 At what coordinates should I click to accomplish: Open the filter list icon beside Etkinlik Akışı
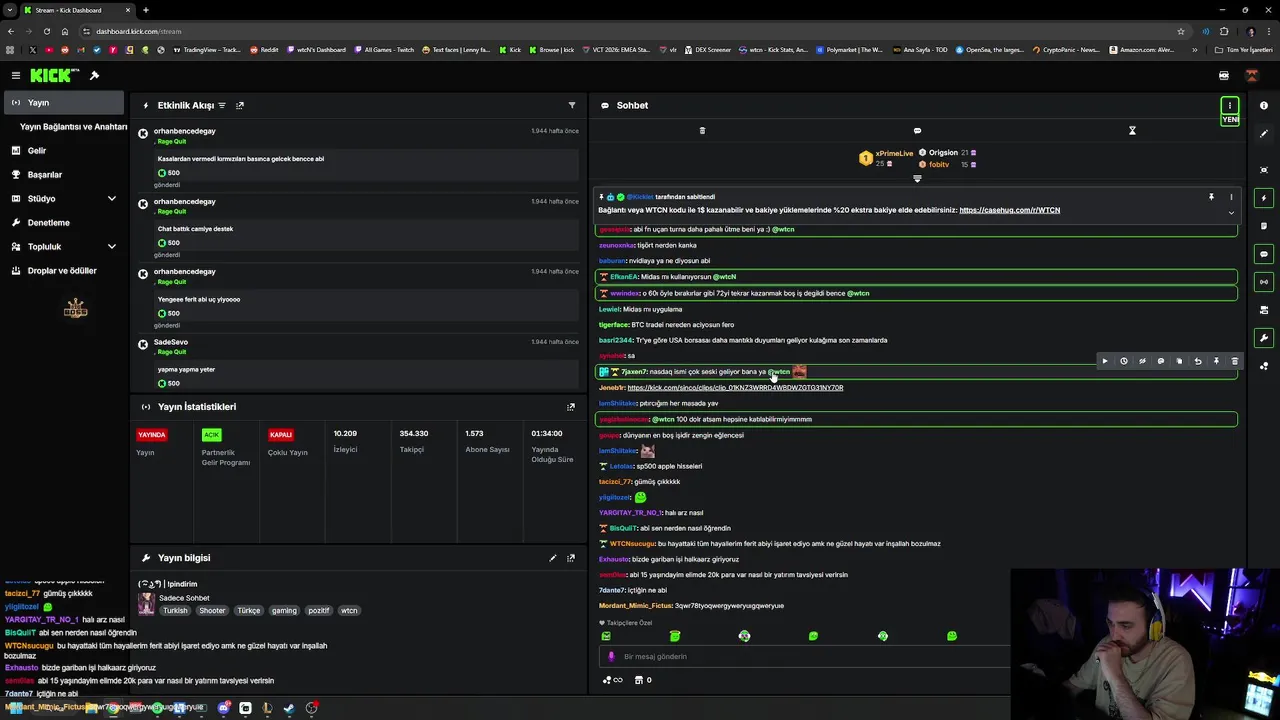222,105
